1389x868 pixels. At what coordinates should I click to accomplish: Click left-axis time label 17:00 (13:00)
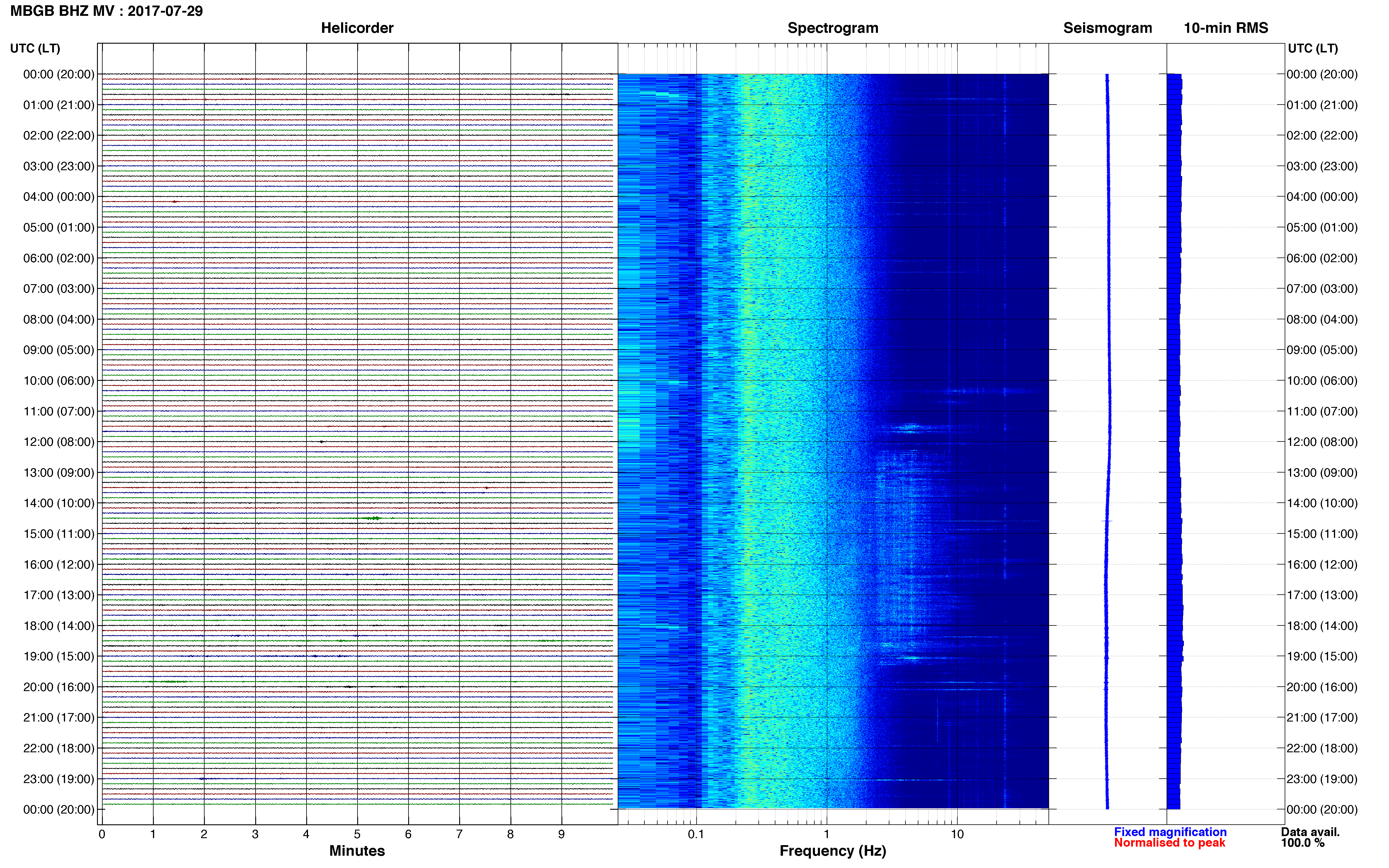point(59,595)
